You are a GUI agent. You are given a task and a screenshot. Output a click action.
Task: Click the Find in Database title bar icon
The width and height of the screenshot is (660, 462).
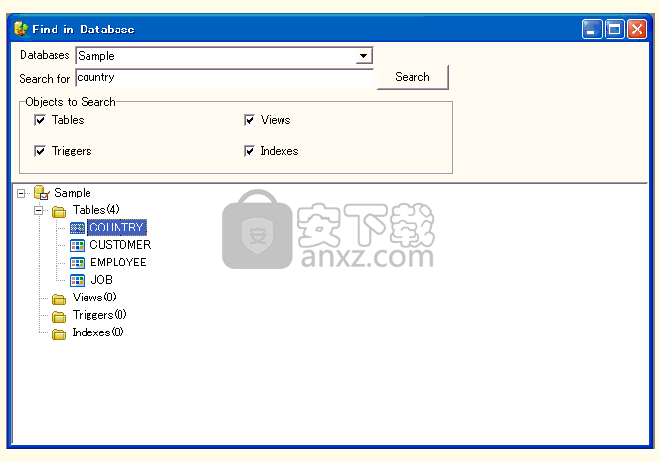pos(21,29)
